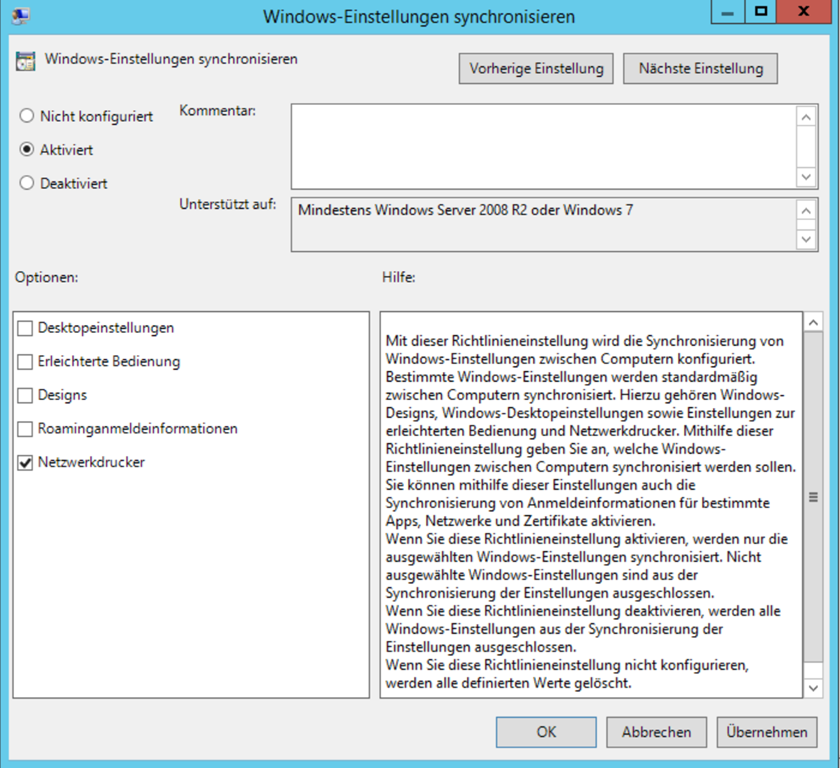Screen dimensions: 840x768
Task: Confirm with the OK button
Action: pyautogui.click(x=545, y=732)
